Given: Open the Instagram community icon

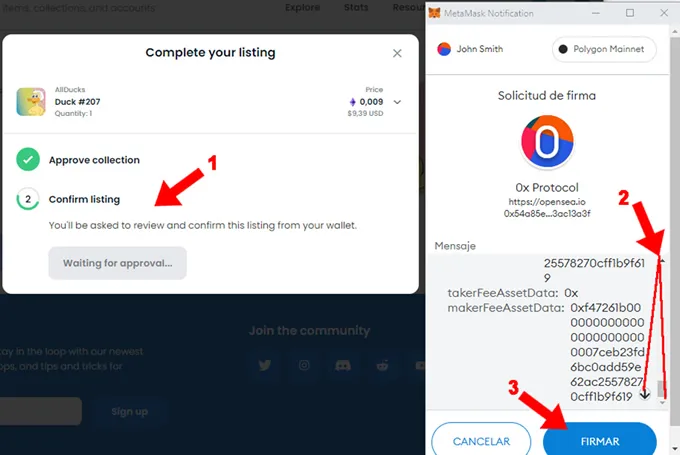Looking at the screenshot, I should (304, 366).
